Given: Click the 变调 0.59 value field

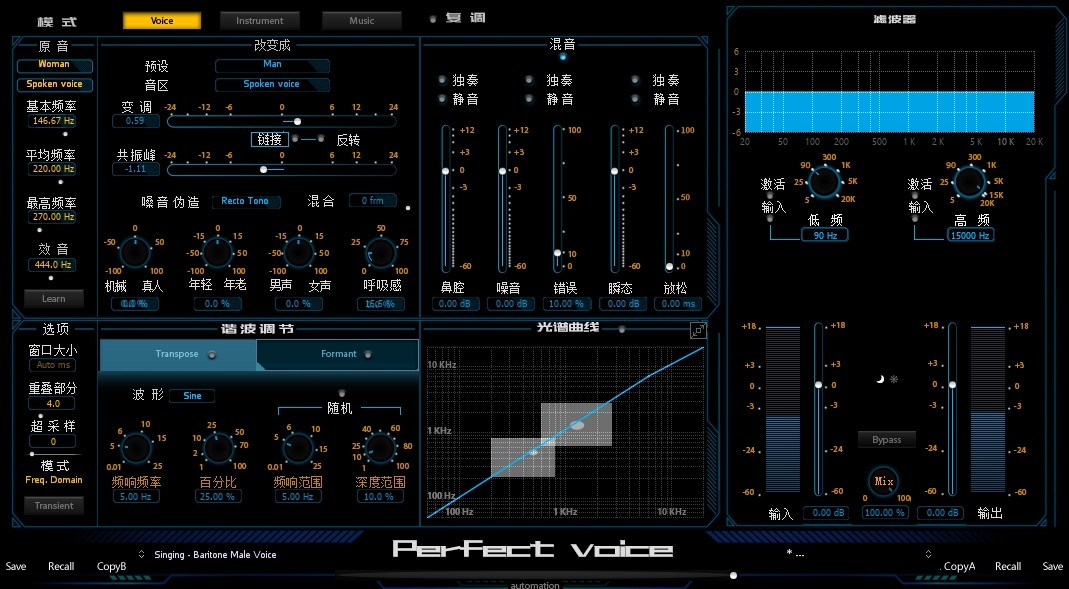Looking at the screenshot, I should (136, 121).
